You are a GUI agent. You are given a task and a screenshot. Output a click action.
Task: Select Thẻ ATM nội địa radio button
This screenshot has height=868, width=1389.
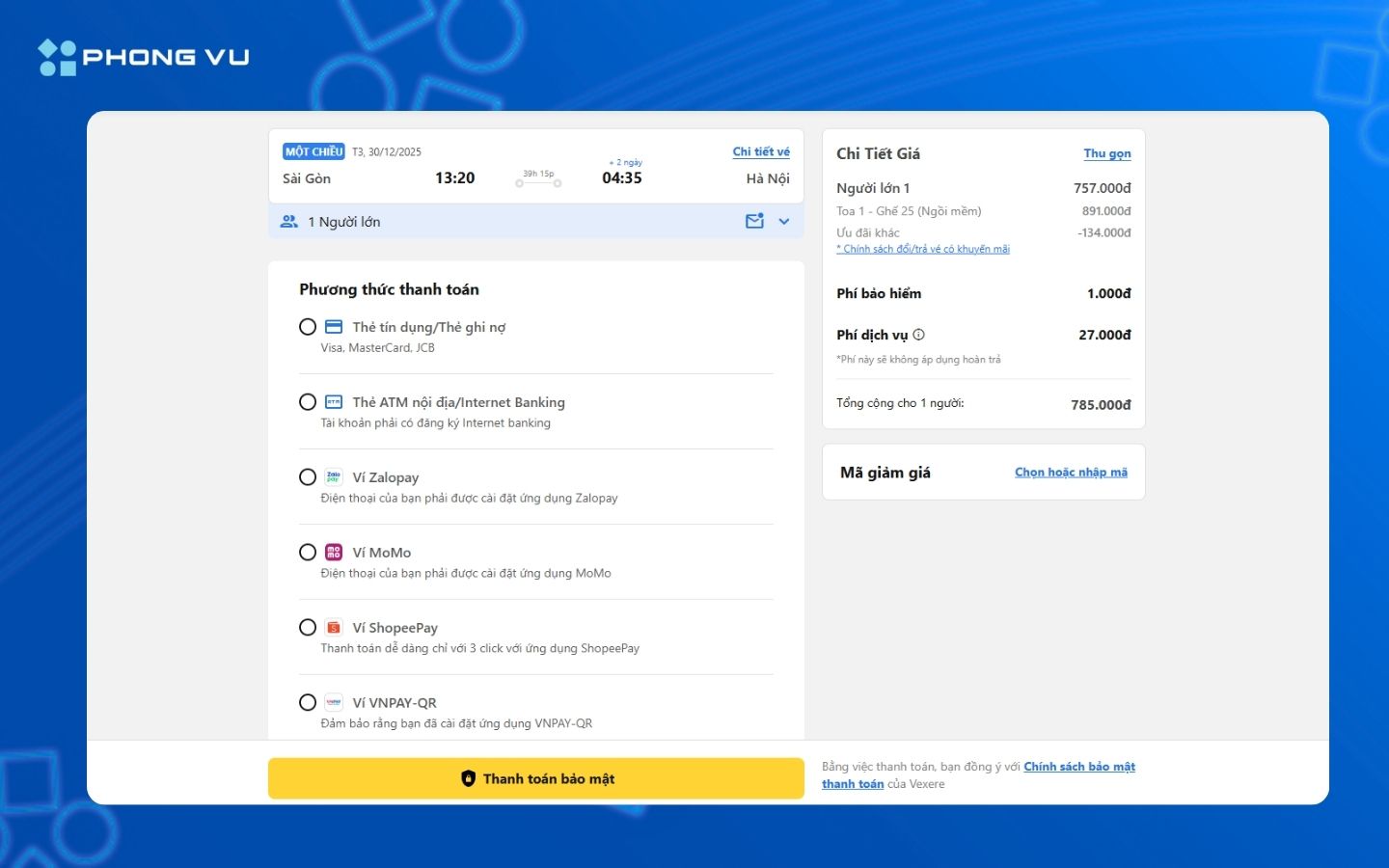coord(308,402)
